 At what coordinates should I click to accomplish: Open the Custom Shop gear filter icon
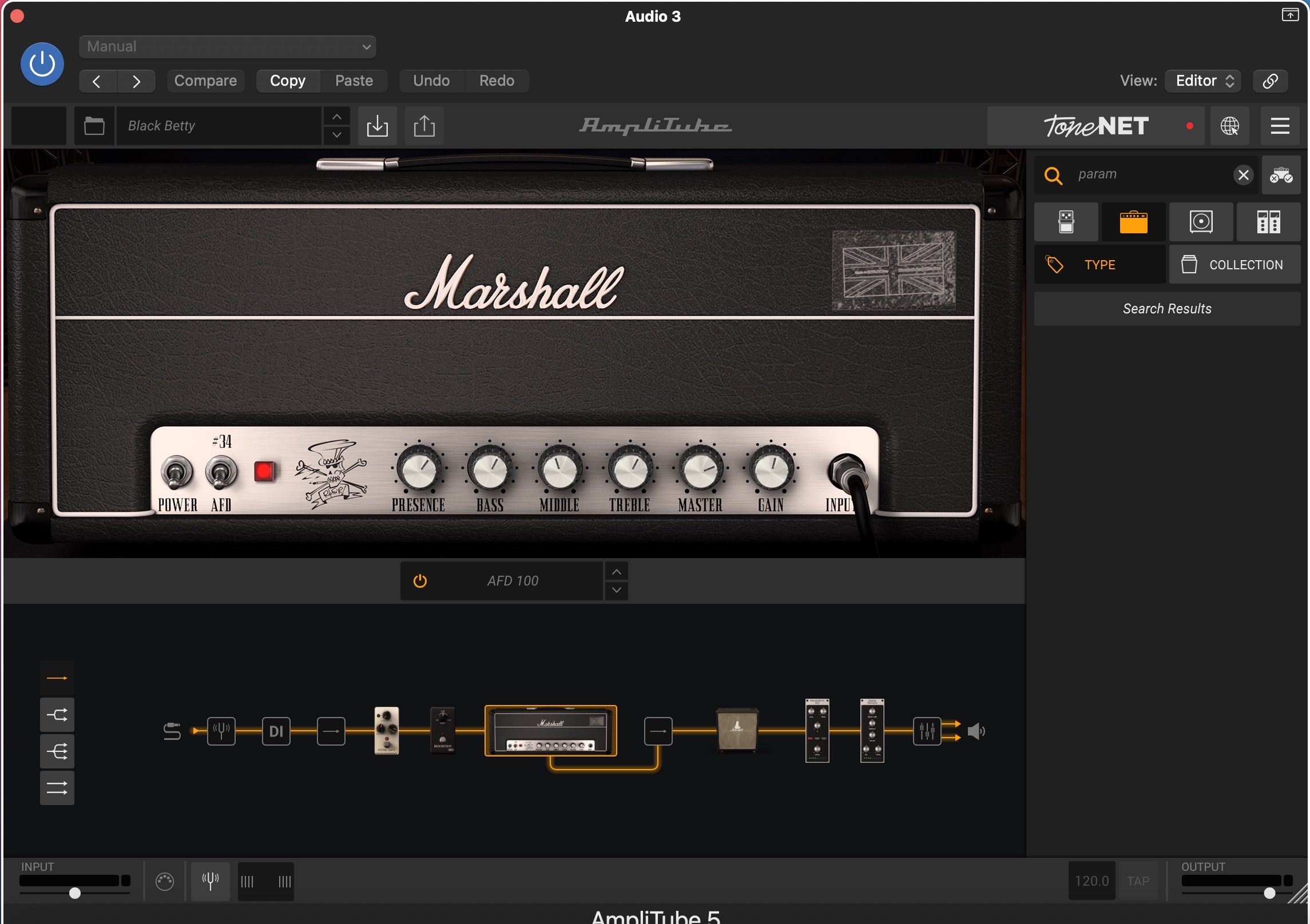pos(1281,175)
